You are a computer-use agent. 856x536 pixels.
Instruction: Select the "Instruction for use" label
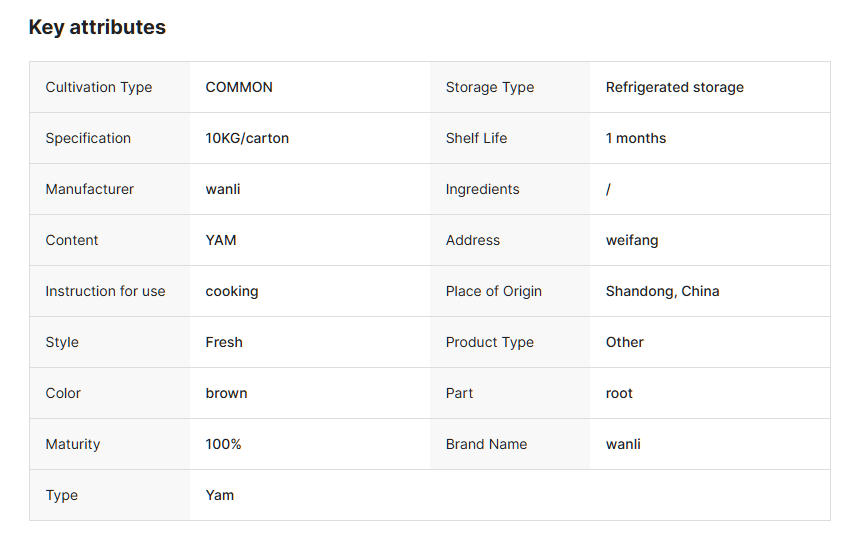[105, 291]
